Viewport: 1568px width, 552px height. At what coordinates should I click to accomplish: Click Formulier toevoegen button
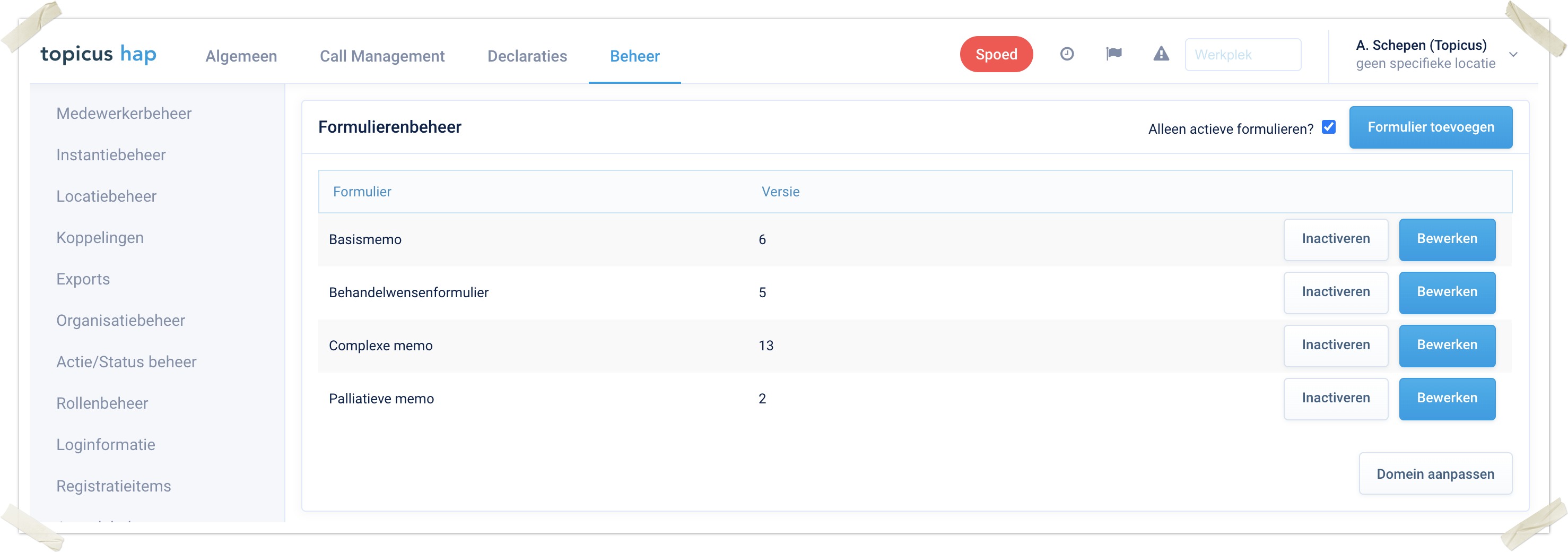click(x=1430, y=127)
